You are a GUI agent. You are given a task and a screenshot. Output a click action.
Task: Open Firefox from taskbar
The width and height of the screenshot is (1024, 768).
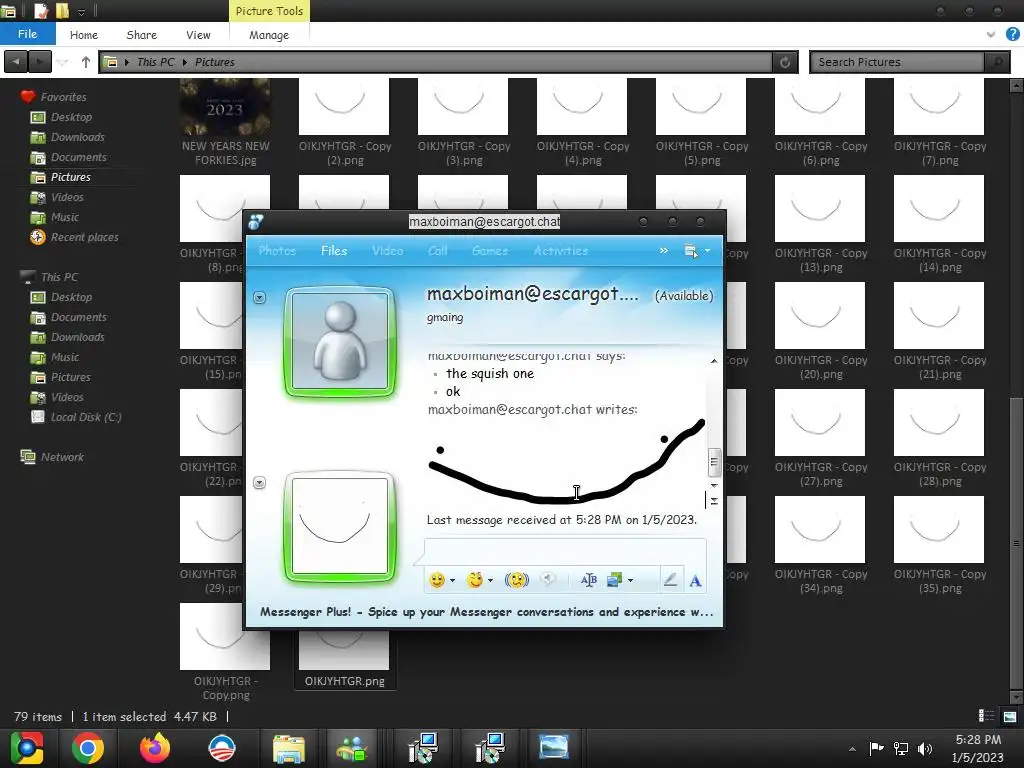155,748
